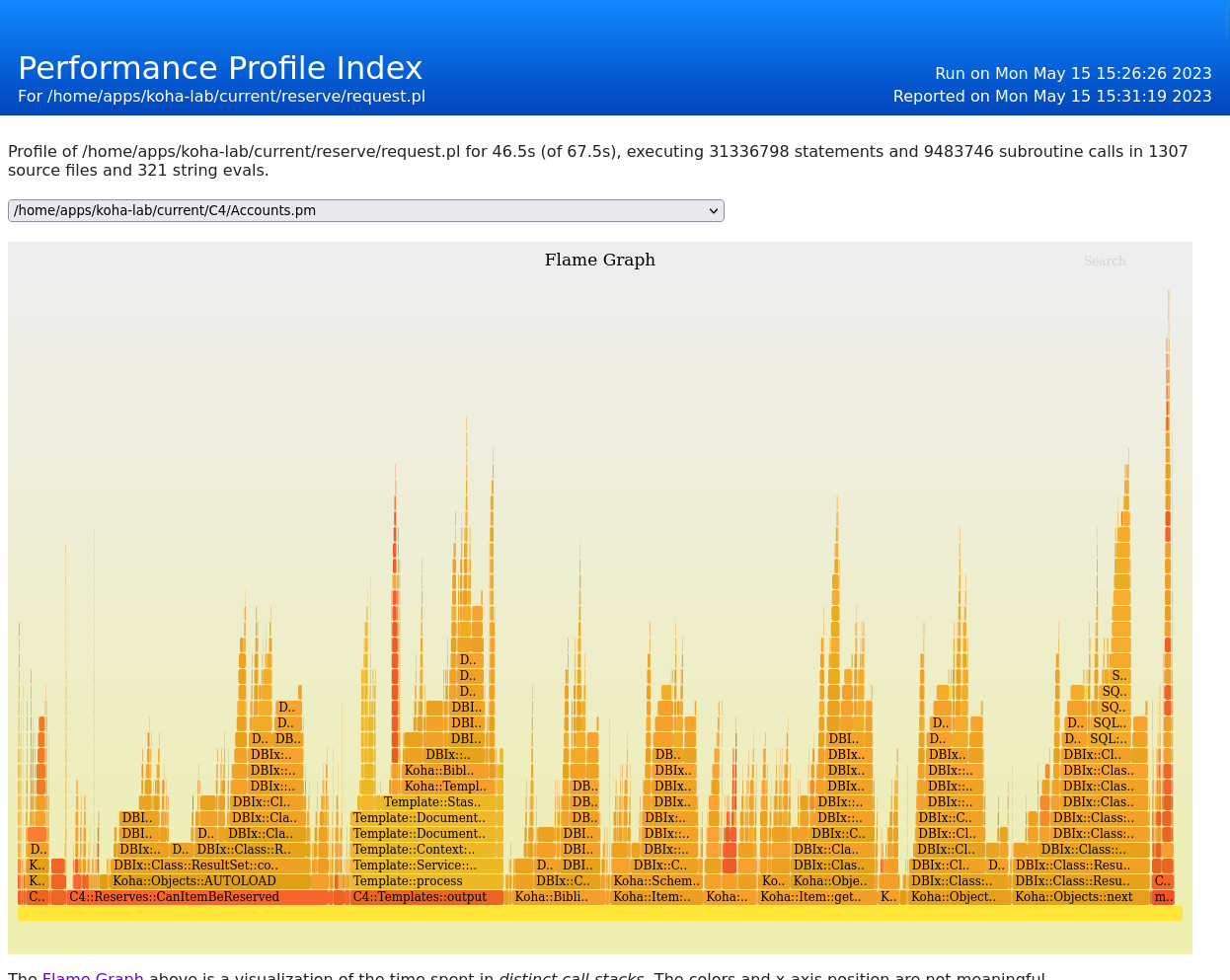This screenshot has height=980, width=1230.
Task: Click the Template::Stas.. frame
Action: click(432, 802)
